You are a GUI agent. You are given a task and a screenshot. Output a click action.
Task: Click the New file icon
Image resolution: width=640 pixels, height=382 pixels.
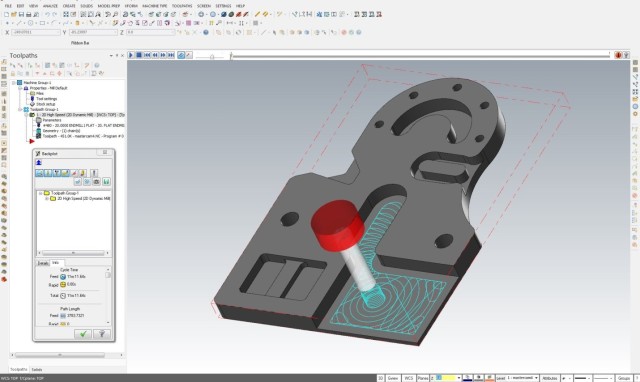(7, 14)
